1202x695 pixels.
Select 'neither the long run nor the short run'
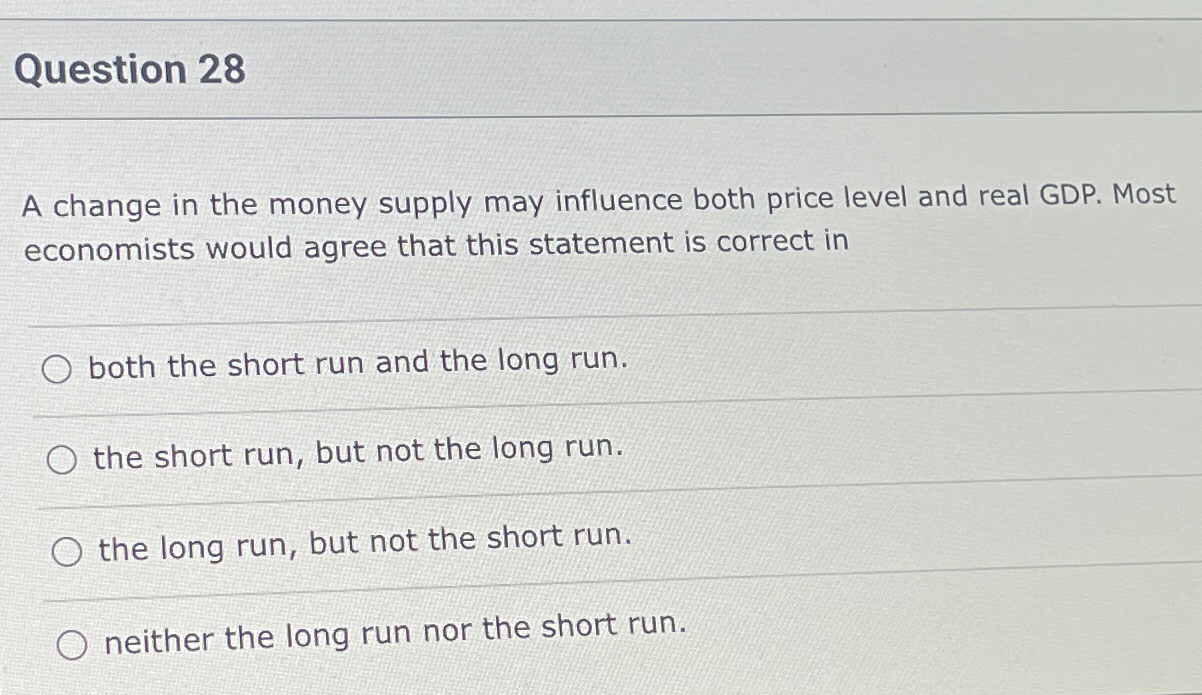70,641
